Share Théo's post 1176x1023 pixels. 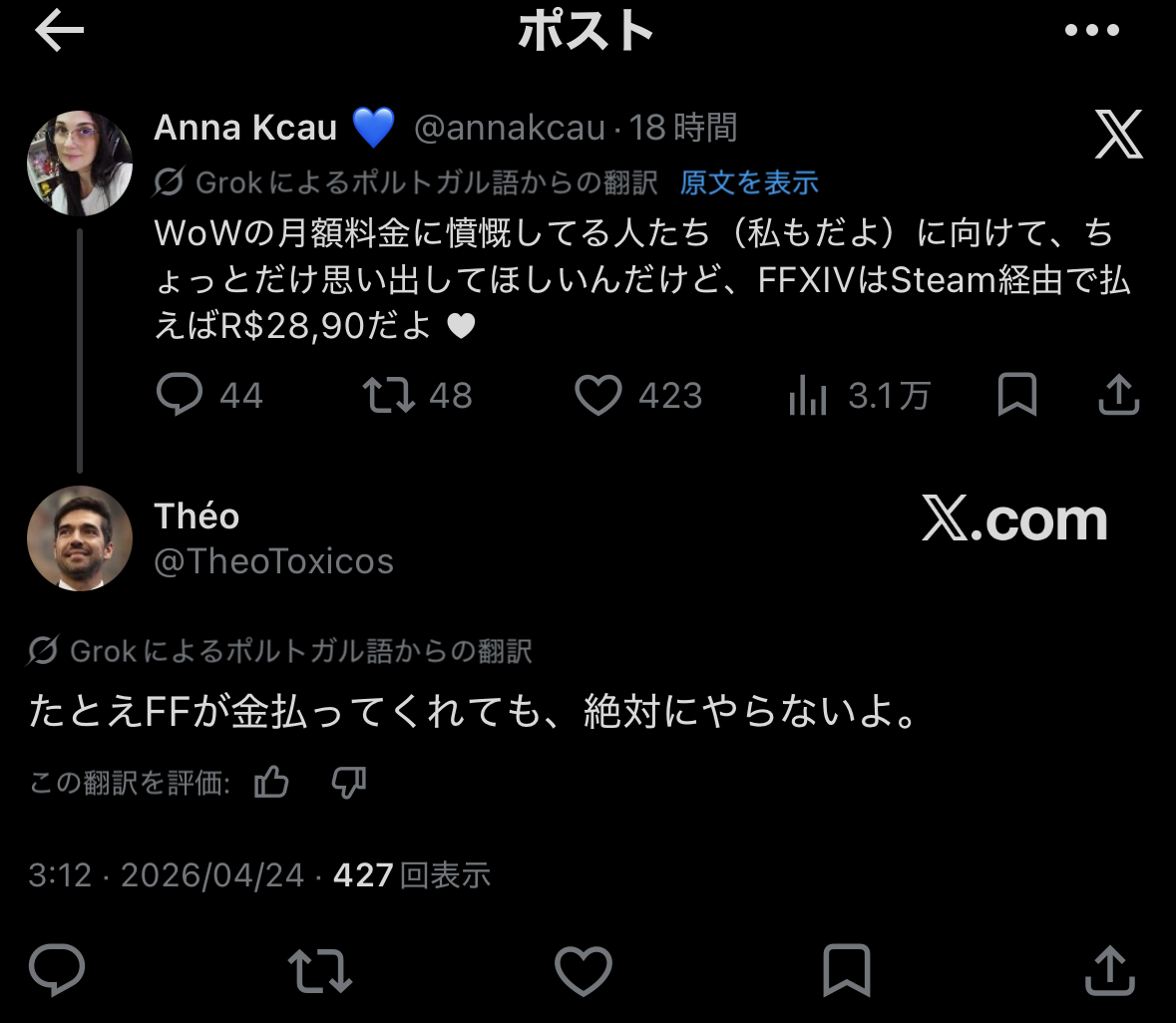pos(1109,970)
